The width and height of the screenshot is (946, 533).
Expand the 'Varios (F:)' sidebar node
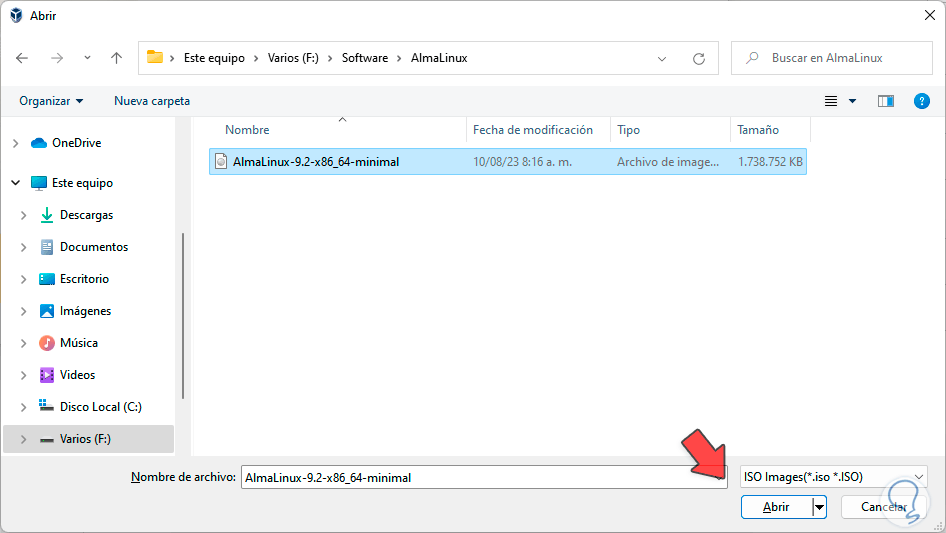coord(24,439)
